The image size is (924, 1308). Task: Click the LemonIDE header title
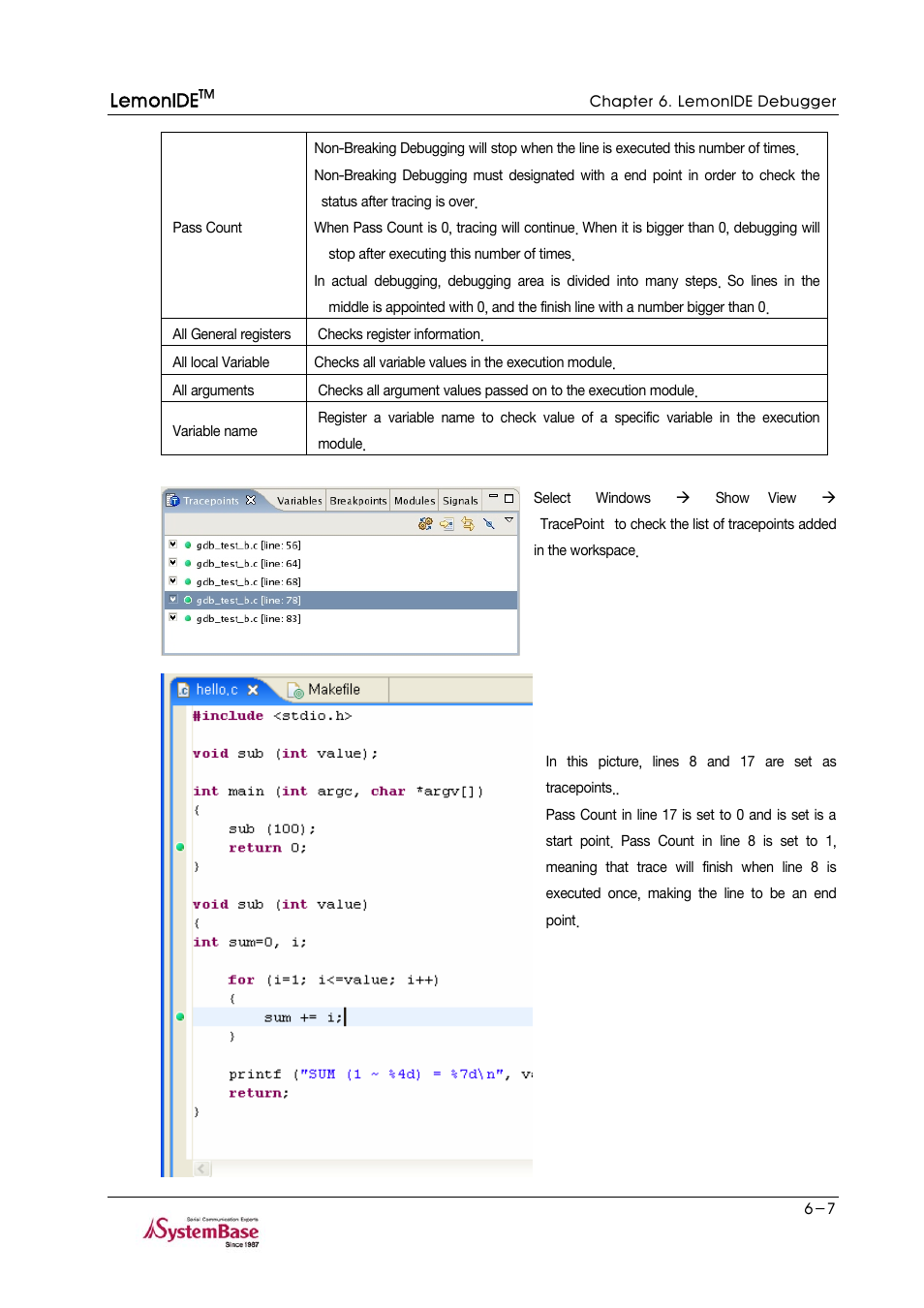pyautogui.click(x=162, y=99)
